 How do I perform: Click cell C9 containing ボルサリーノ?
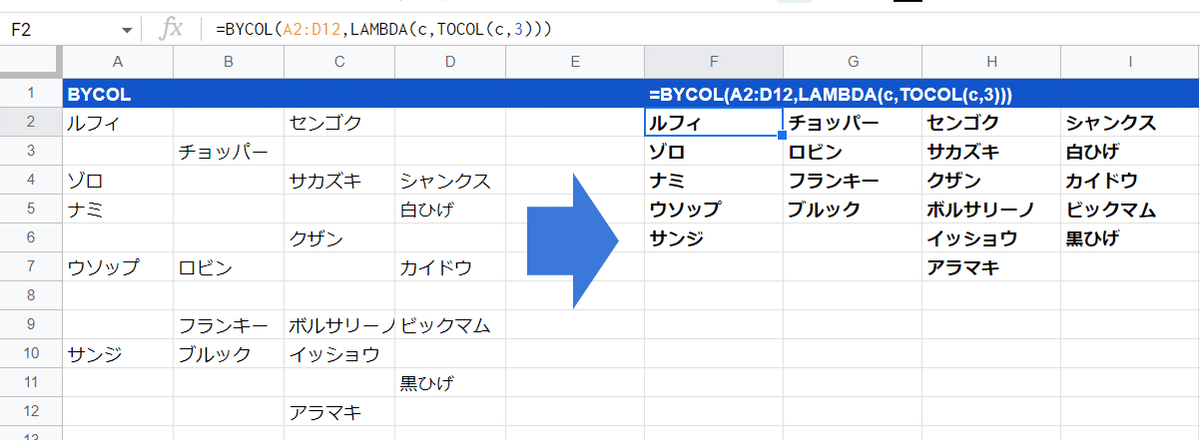pyautogui.click(x=339, y=326)
